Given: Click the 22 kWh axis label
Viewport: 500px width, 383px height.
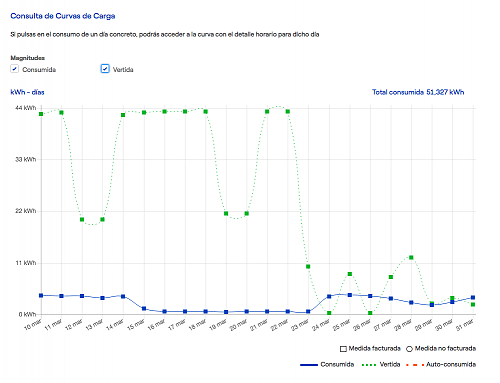Looking at the screenshot, I should pyautogui.click(x=26, y=211).
